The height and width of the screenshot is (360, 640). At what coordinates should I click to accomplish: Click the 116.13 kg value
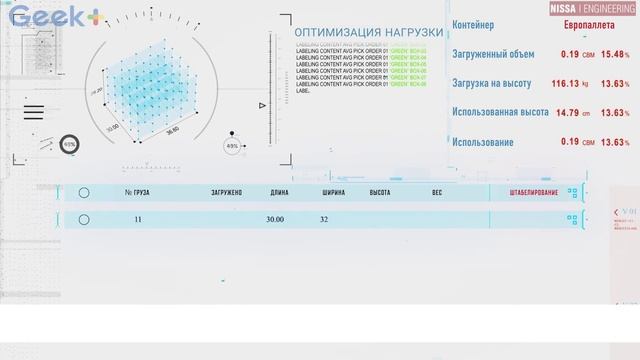pos(570,84)
